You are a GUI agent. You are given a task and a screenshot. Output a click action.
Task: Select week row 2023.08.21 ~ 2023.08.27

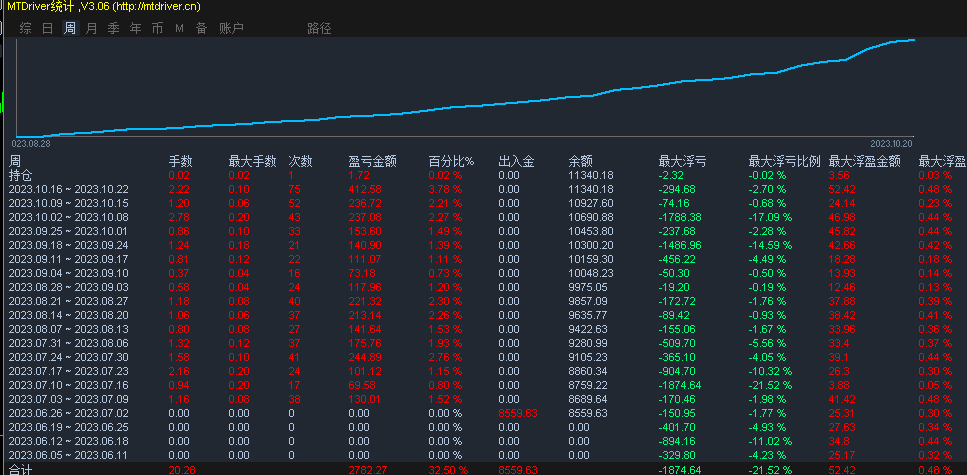68,301
